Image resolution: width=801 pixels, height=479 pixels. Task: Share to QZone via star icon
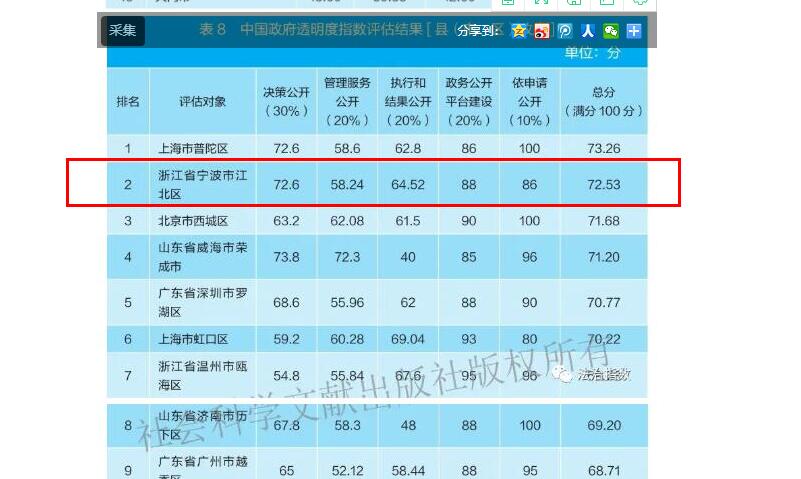519,31
